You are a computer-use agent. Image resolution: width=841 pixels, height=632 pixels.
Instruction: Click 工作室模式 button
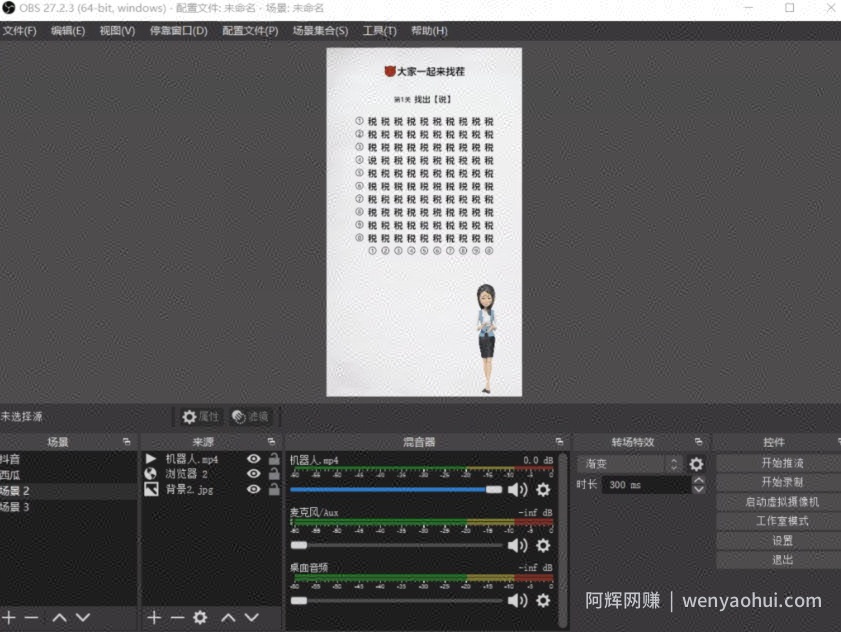(x=782, y=521)
